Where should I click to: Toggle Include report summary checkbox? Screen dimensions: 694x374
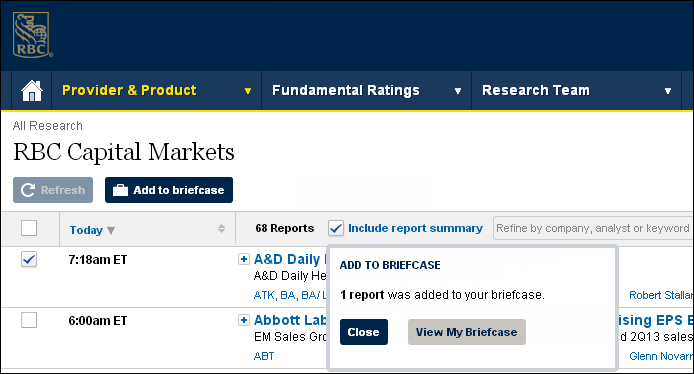coord(336,228)
